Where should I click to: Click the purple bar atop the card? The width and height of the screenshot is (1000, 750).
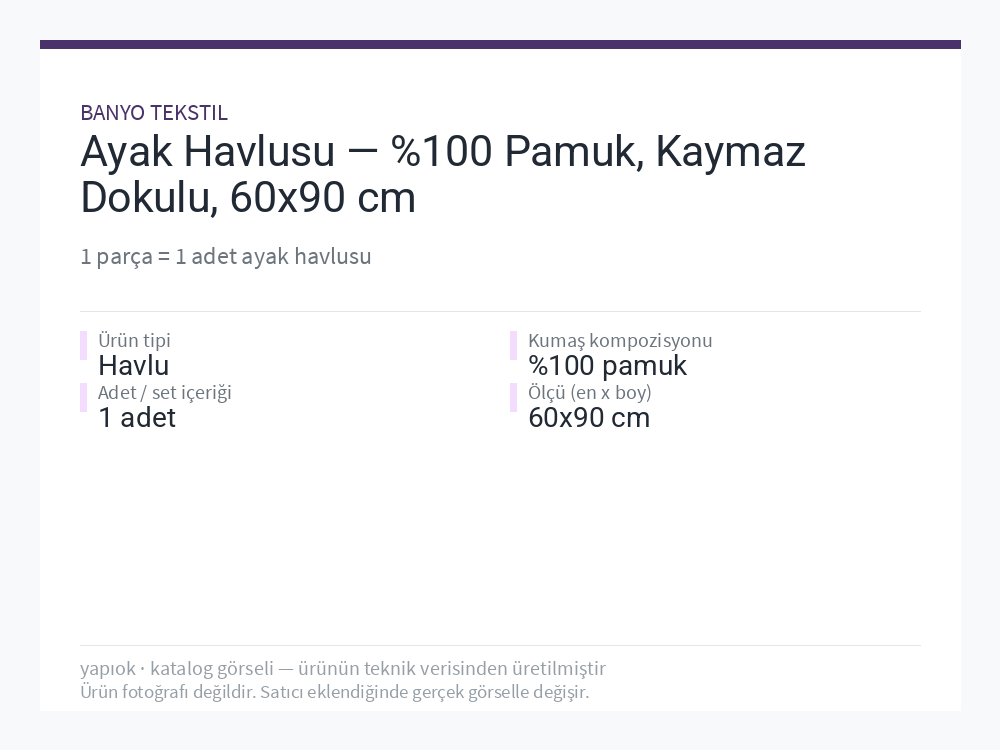click(x=500, y=45)
